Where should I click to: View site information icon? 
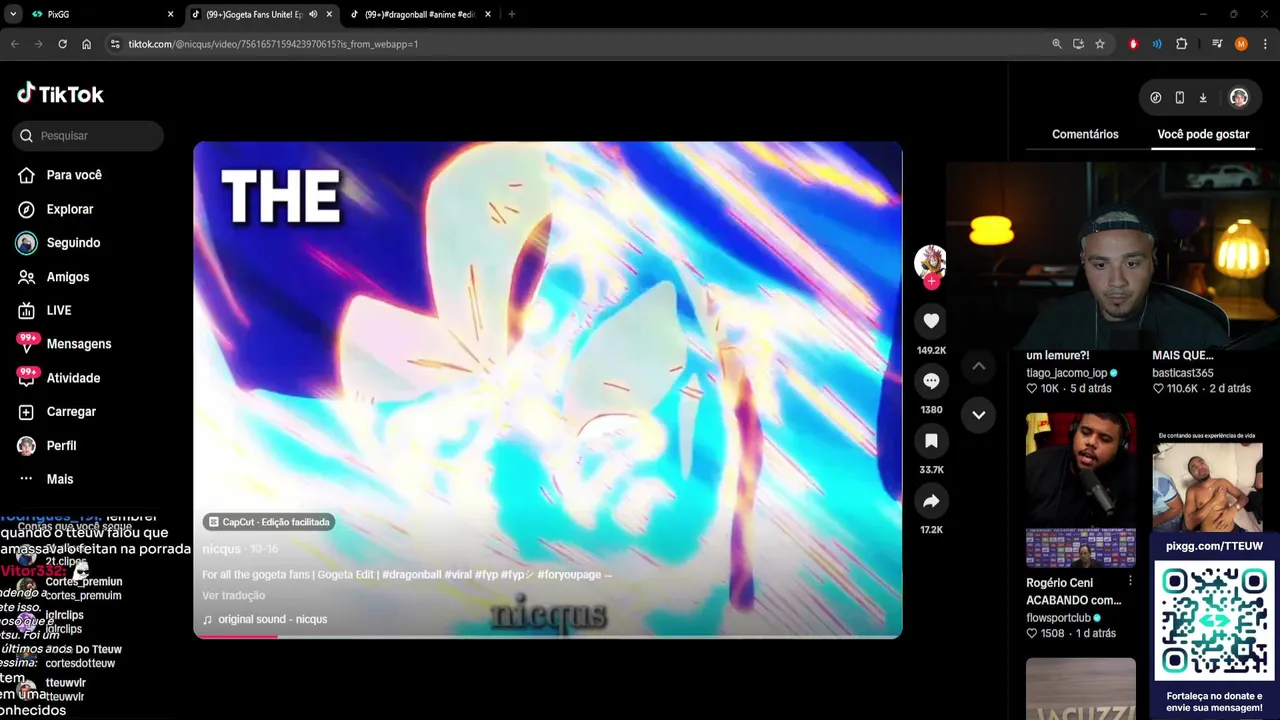115,44
